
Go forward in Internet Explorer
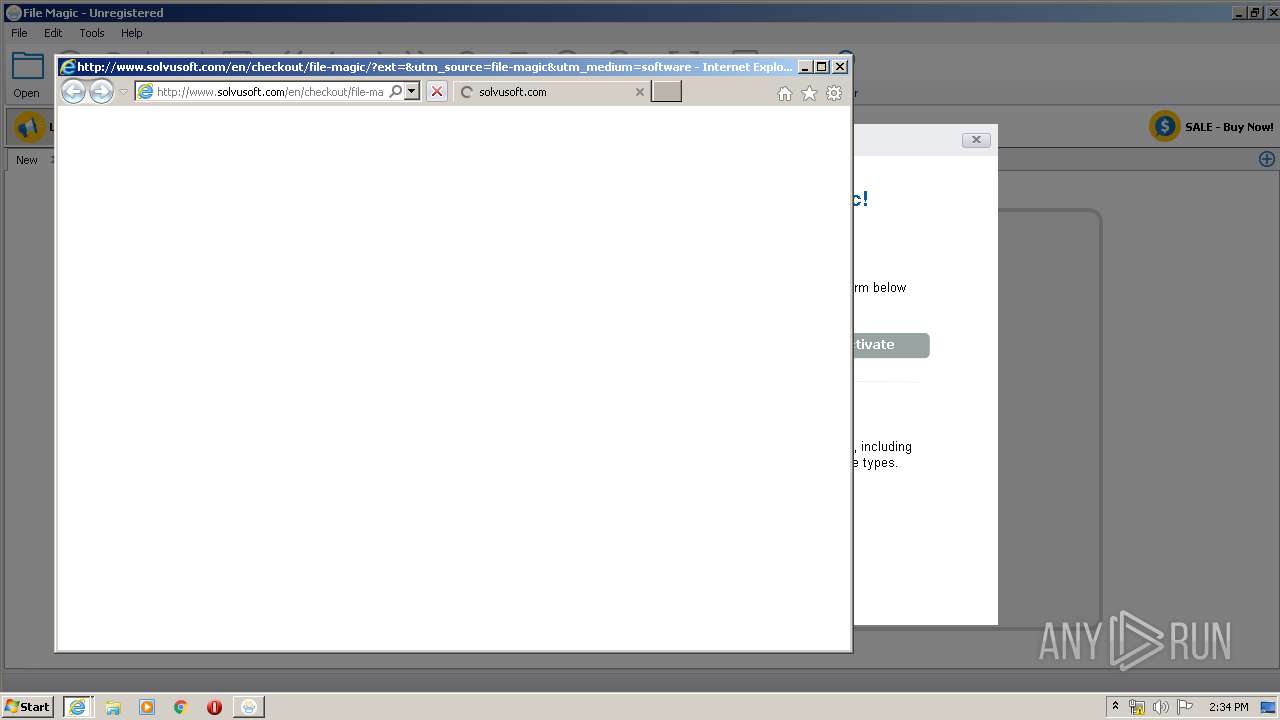click(x=101, y=92)
